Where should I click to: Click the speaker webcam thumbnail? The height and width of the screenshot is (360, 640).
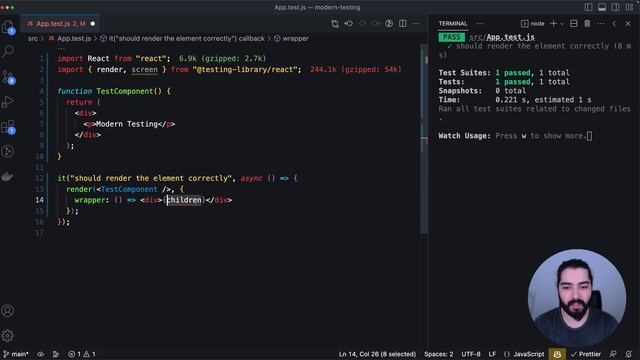point(577,298)
